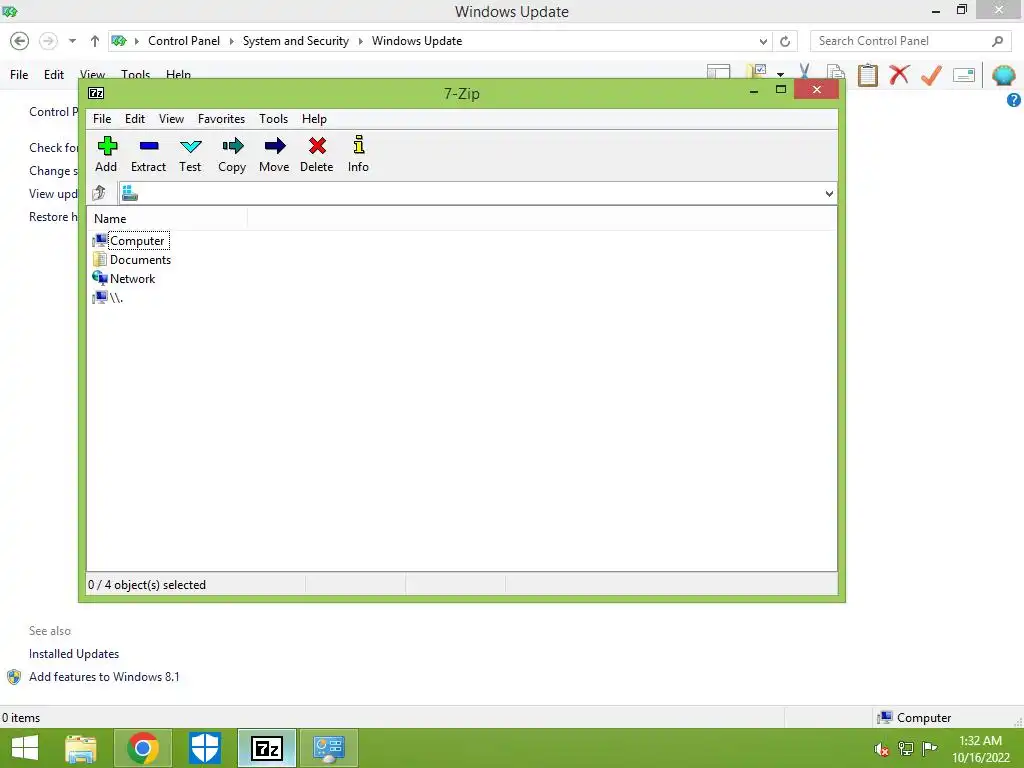Image resolution: width=1024 pixels, height=768 pixels.
Task: Click '0 / 4 object(s) selected' status text
Action: coord(147,585)
